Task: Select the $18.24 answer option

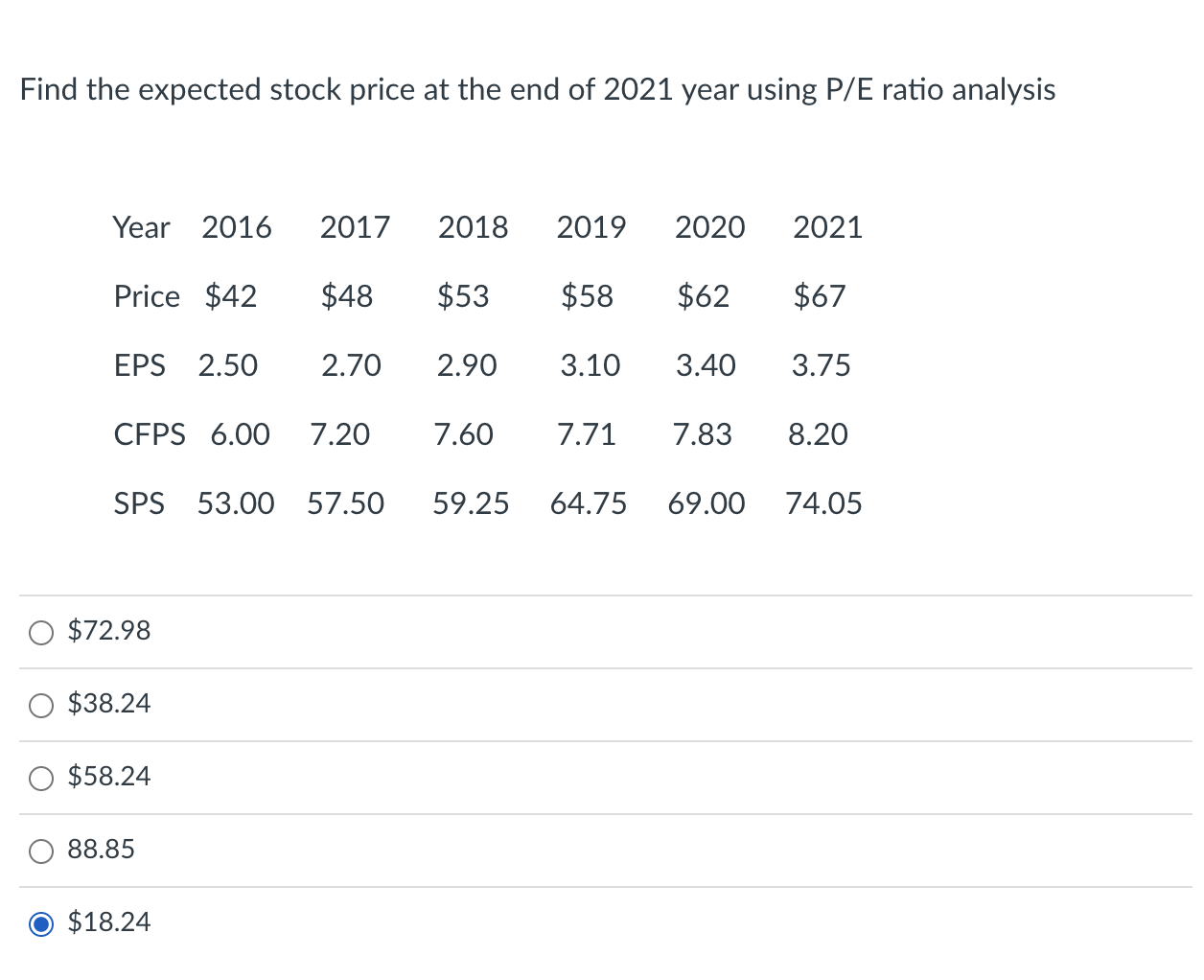Action: (41, 923)
